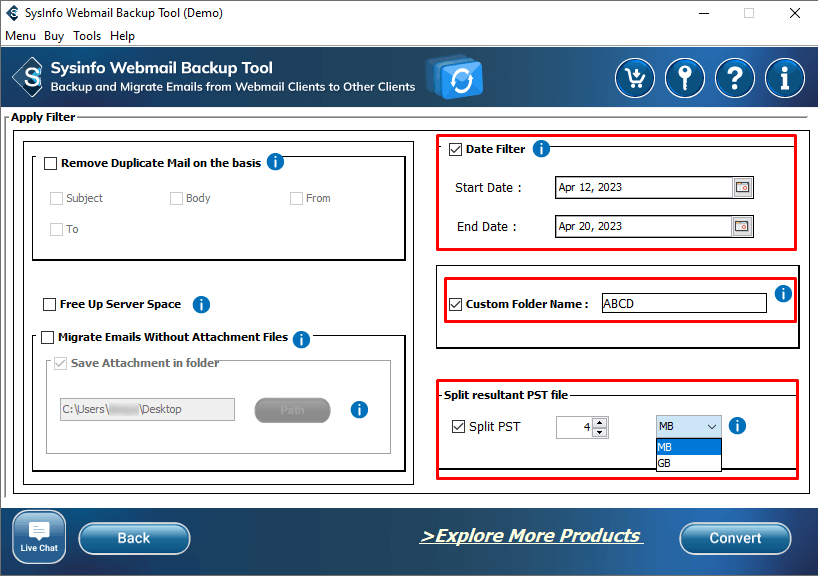Show info for Remove Duplicate Mail
The height and width of the screenshot is (576, 818).
(x=275, y=162)
